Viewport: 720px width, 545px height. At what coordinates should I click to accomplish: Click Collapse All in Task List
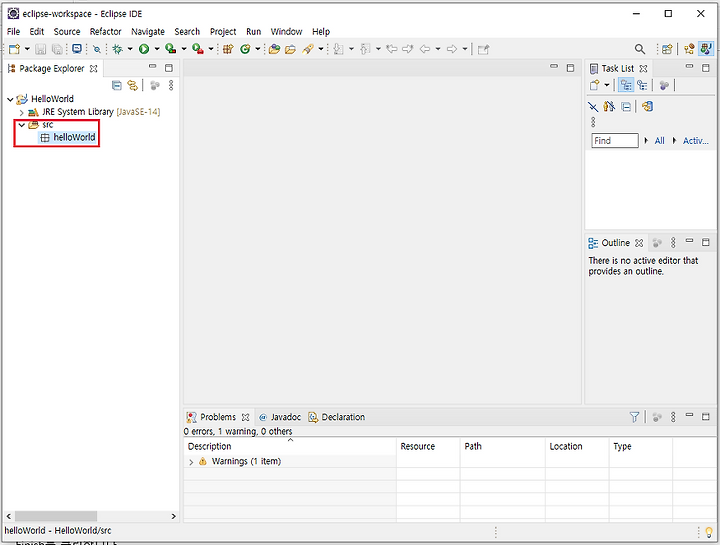tap(626, 107)
